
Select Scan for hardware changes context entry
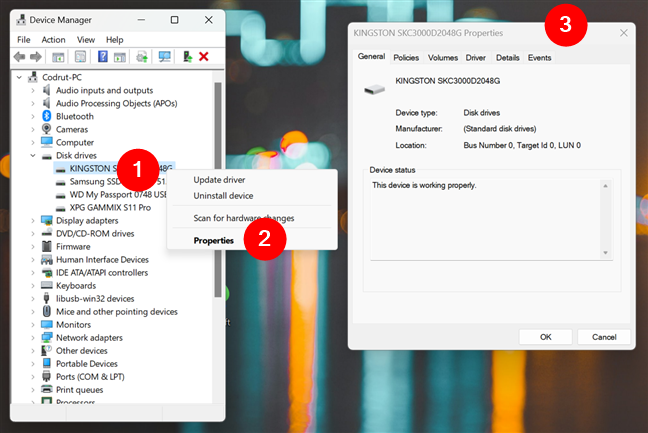(252, 218)
